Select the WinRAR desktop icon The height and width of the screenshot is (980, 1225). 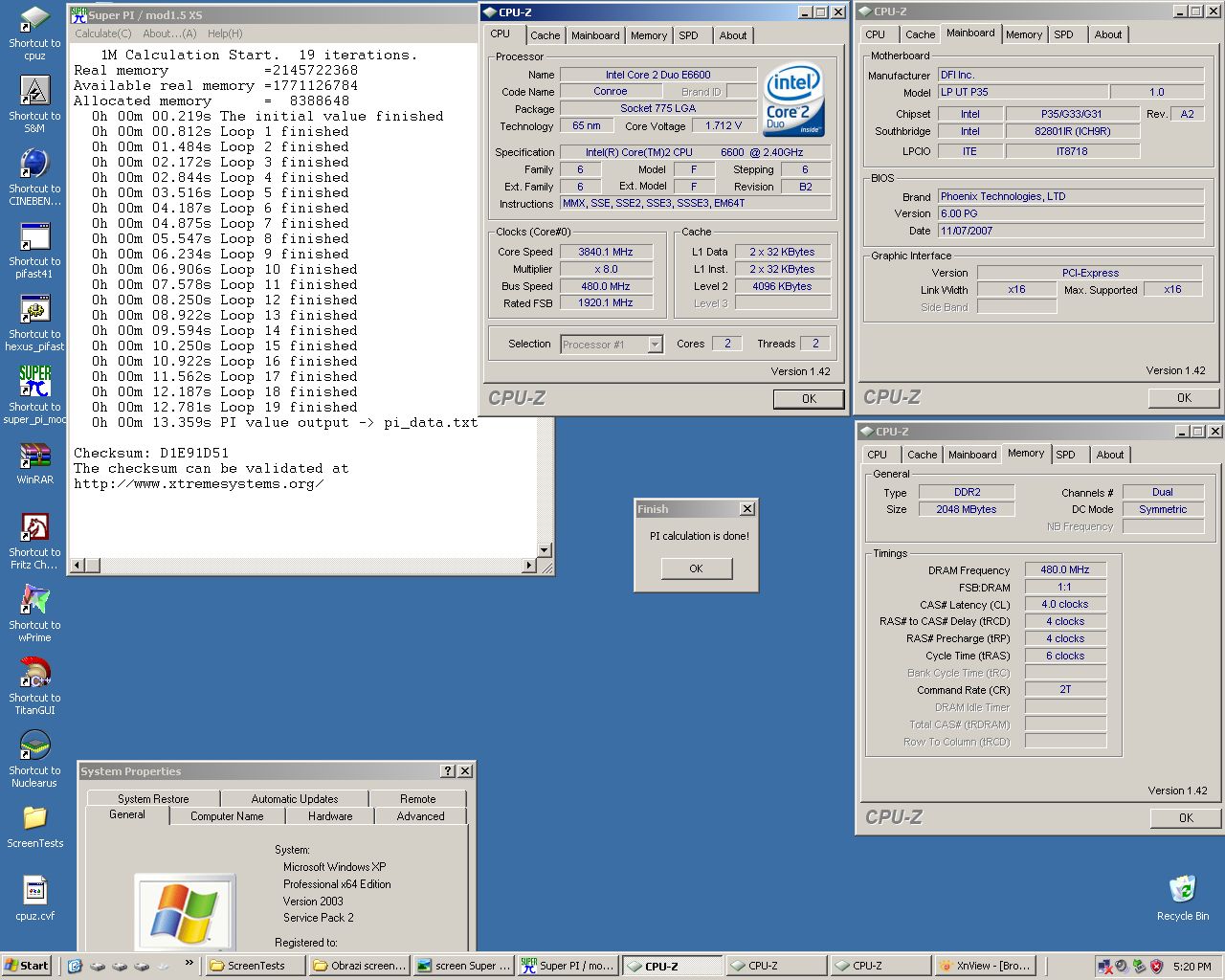click(34, 463)
